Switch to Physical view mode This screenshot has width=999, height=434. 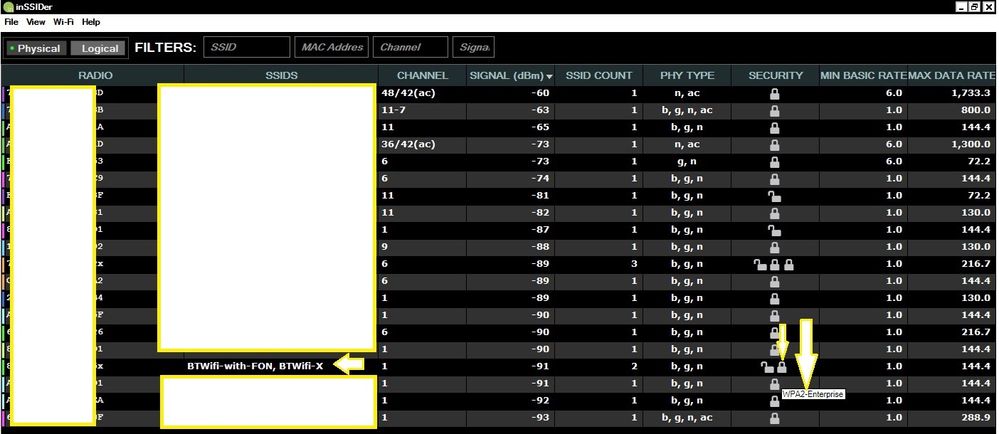coord(34,48)
